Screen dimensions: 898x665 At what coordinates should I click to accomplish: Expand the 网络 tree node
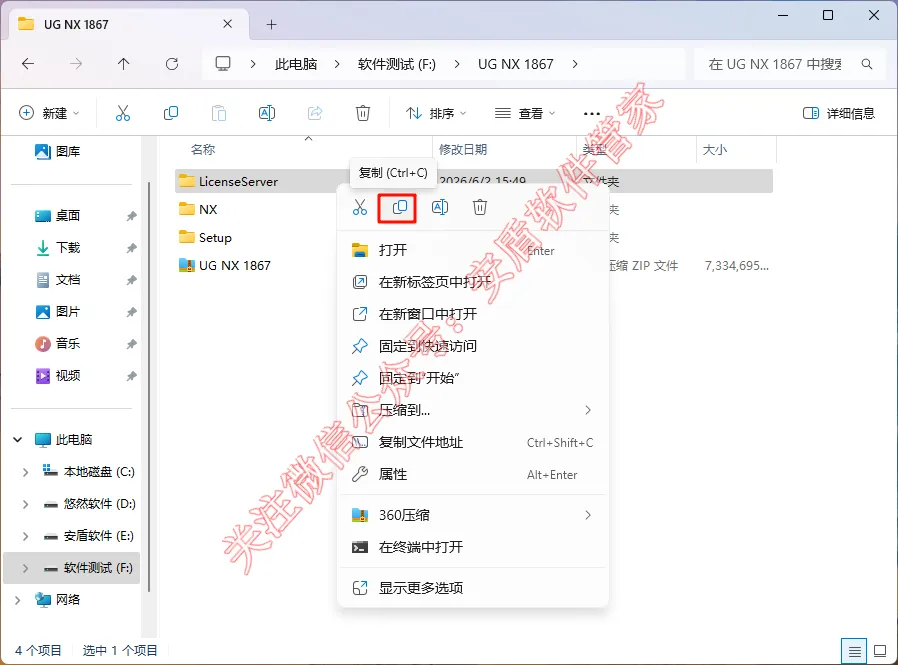click(x=18, y=600)
